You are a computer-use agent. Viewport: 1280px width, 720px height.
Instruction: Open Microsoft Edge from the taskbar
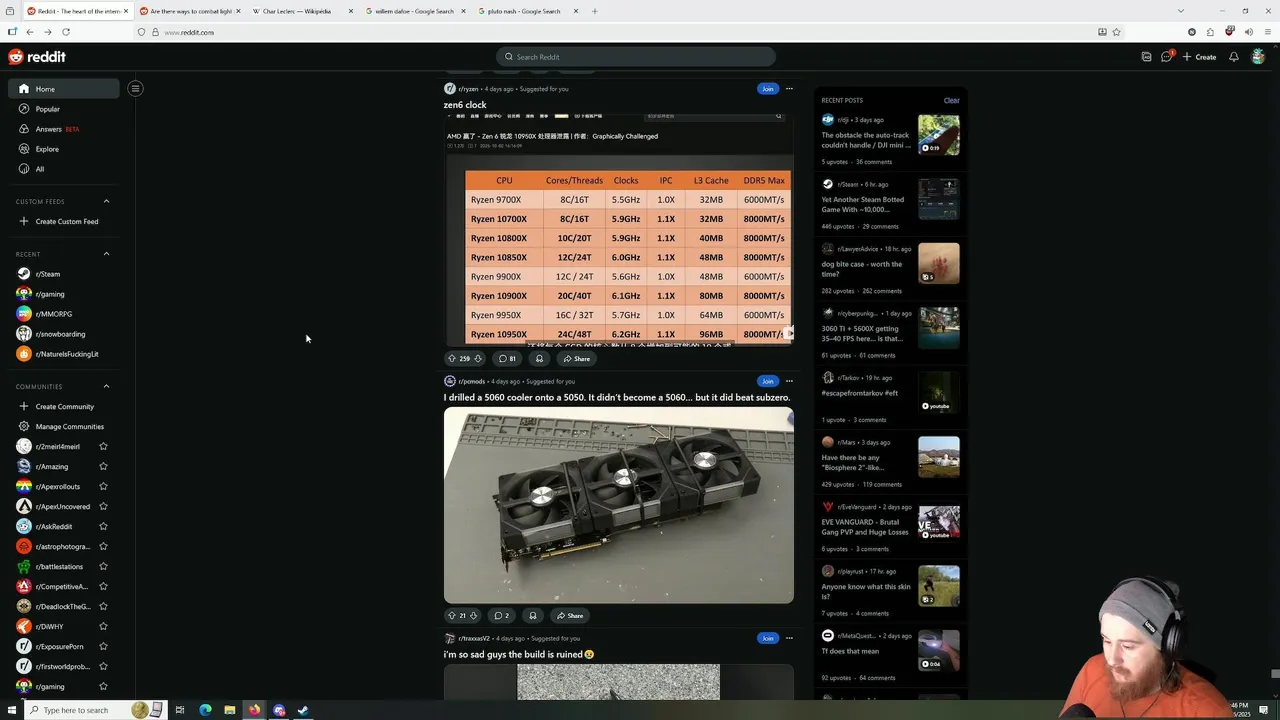pos(205,710)
